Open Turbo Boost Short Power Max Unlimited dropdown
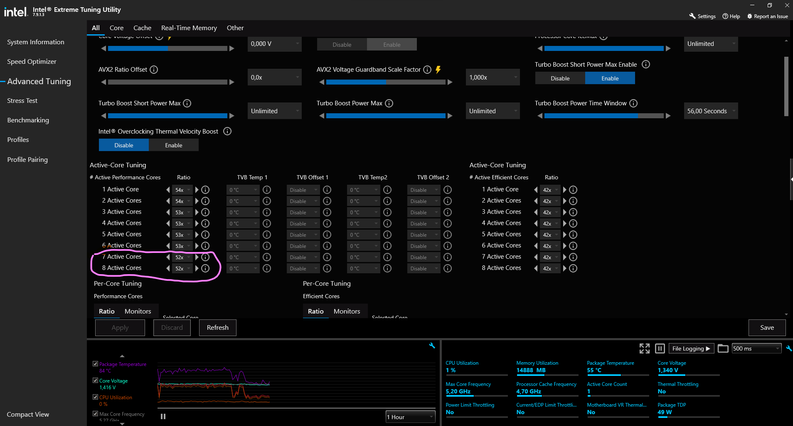This screenshot has width=793, height=426. [275, 111]
